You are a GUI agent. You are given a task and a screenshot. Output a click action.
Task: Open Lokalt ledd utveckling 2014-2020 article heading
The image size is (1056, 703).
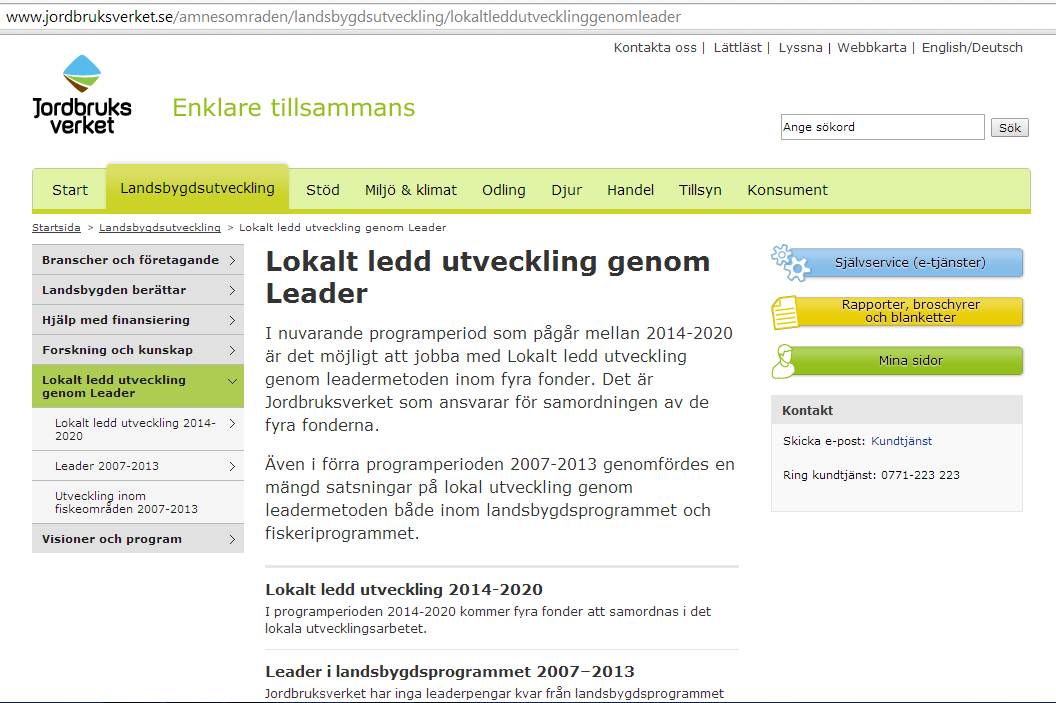[403, 590]
